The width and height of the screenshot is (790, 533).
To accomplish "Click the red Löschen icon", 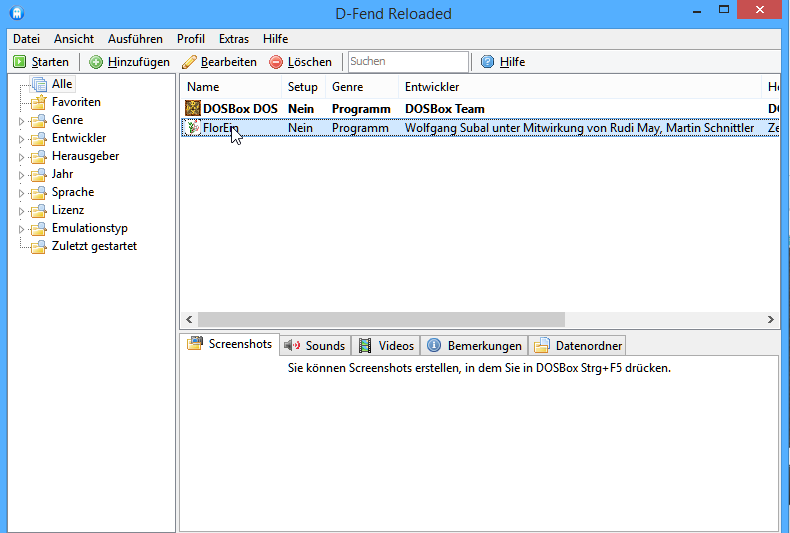I will [276, 62].
